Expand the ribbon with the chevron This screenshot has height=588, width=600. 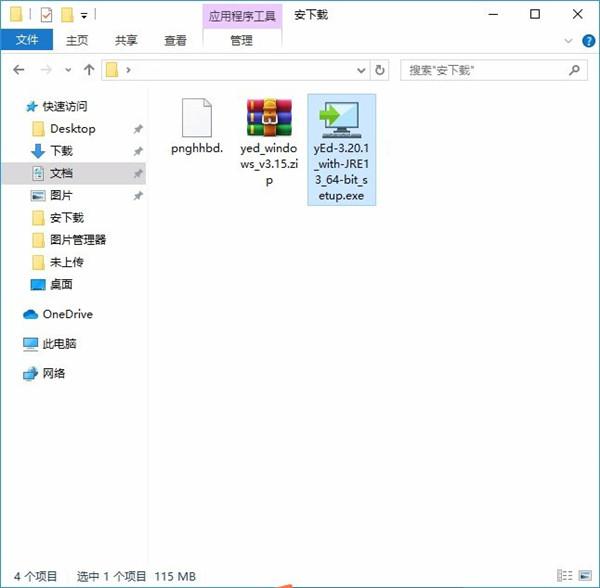[568, 41]
